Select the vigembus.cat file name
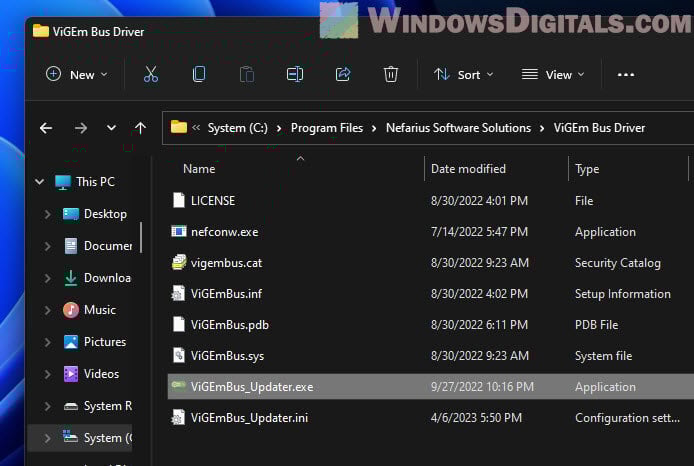 226,263
